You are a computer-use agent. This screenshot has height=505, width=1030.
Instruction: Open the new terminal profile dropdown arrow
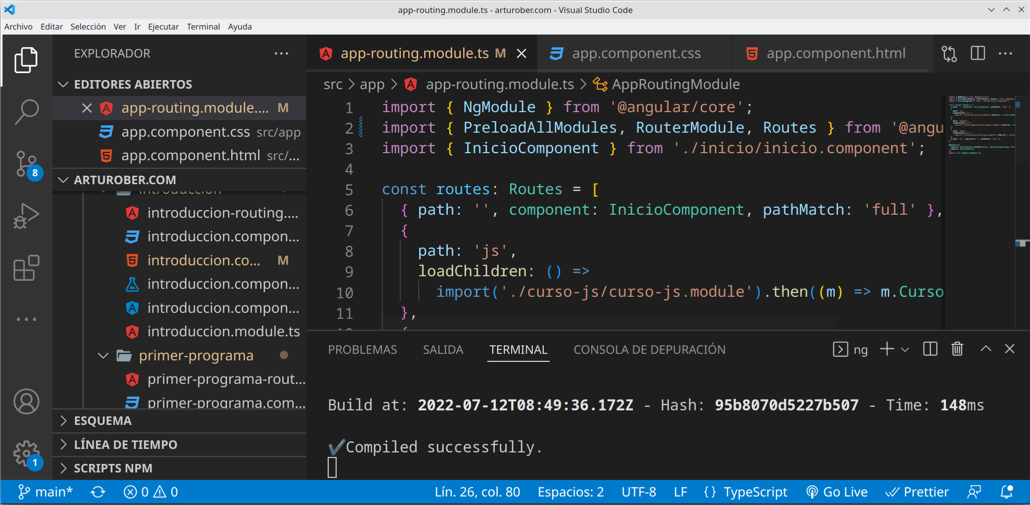click(905, 350)
